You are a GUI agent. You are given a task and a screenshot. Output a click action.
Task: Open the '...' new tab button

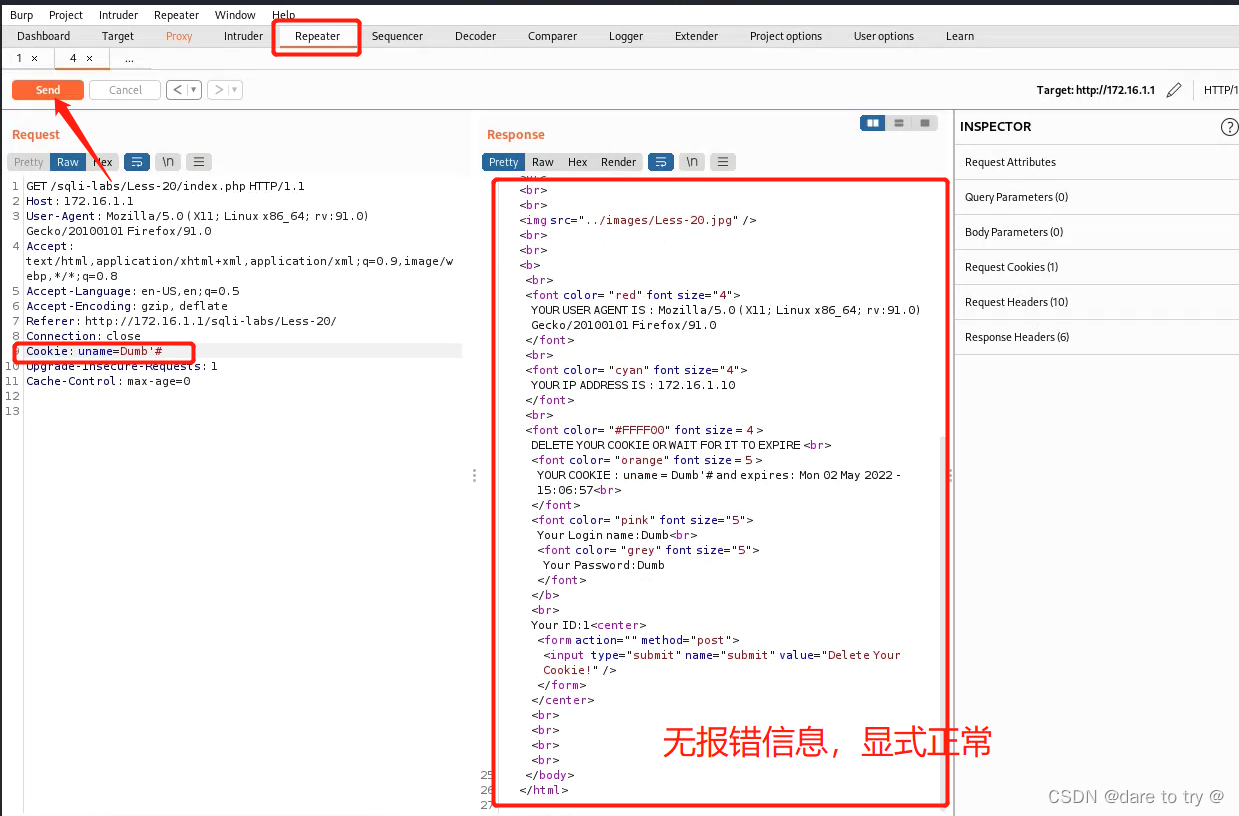pyautogui.click(x=129, y=58)
